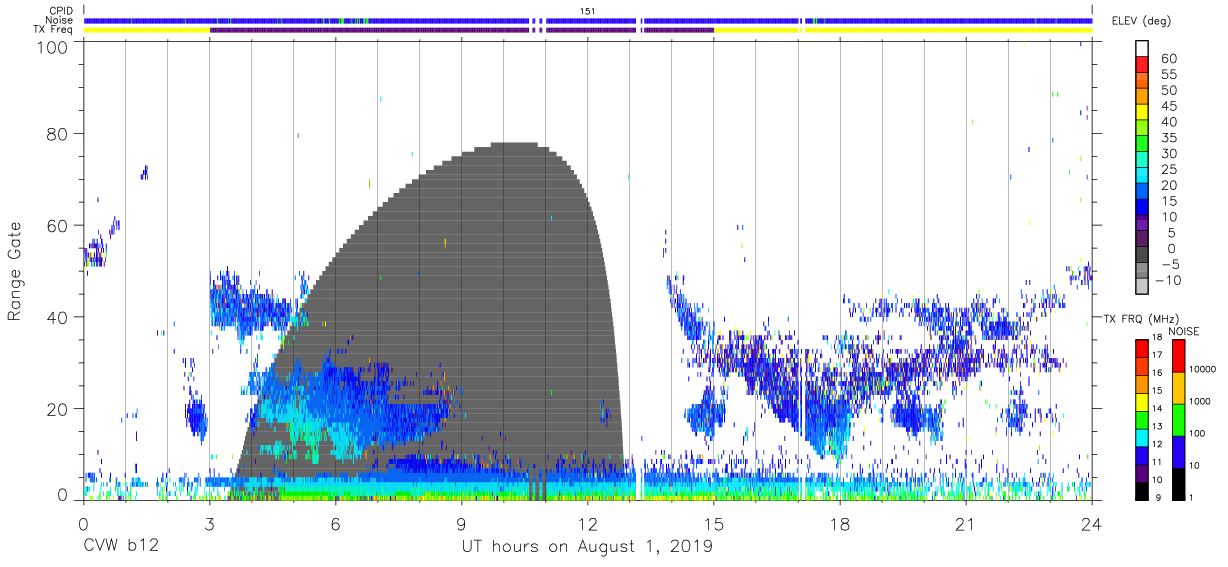Screen dimensions: 1228x567
Task: Click the x-axis hour tick '9'
Action: 461,524
